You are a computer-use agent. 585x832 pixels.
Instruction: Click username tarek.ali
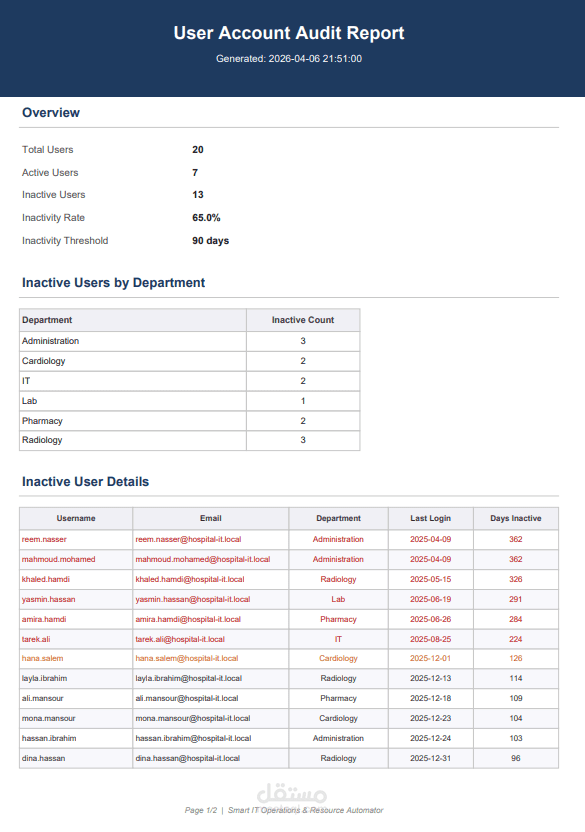pos(36,639)
